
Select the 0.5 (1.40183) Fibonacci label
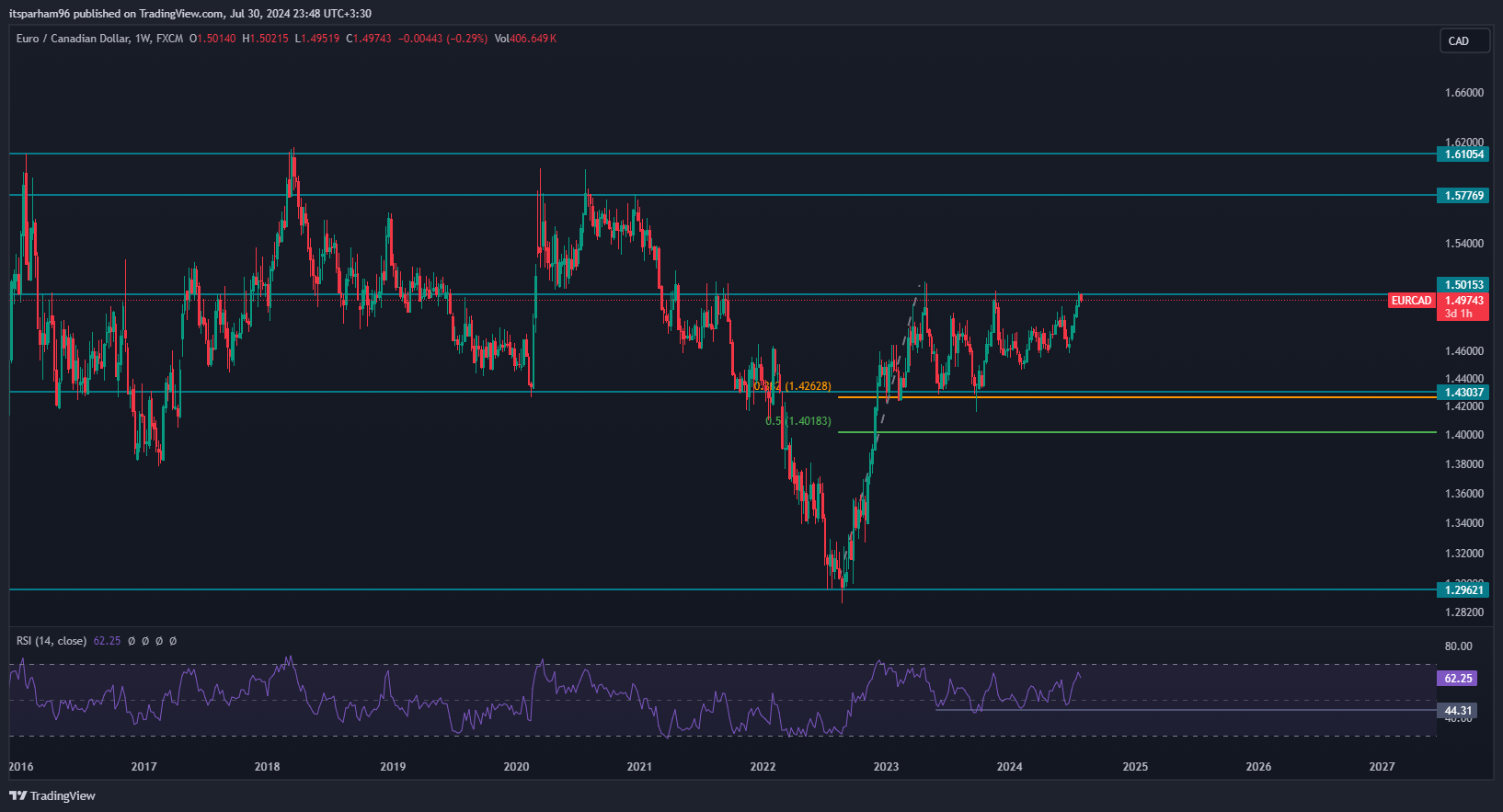(798, 421)
